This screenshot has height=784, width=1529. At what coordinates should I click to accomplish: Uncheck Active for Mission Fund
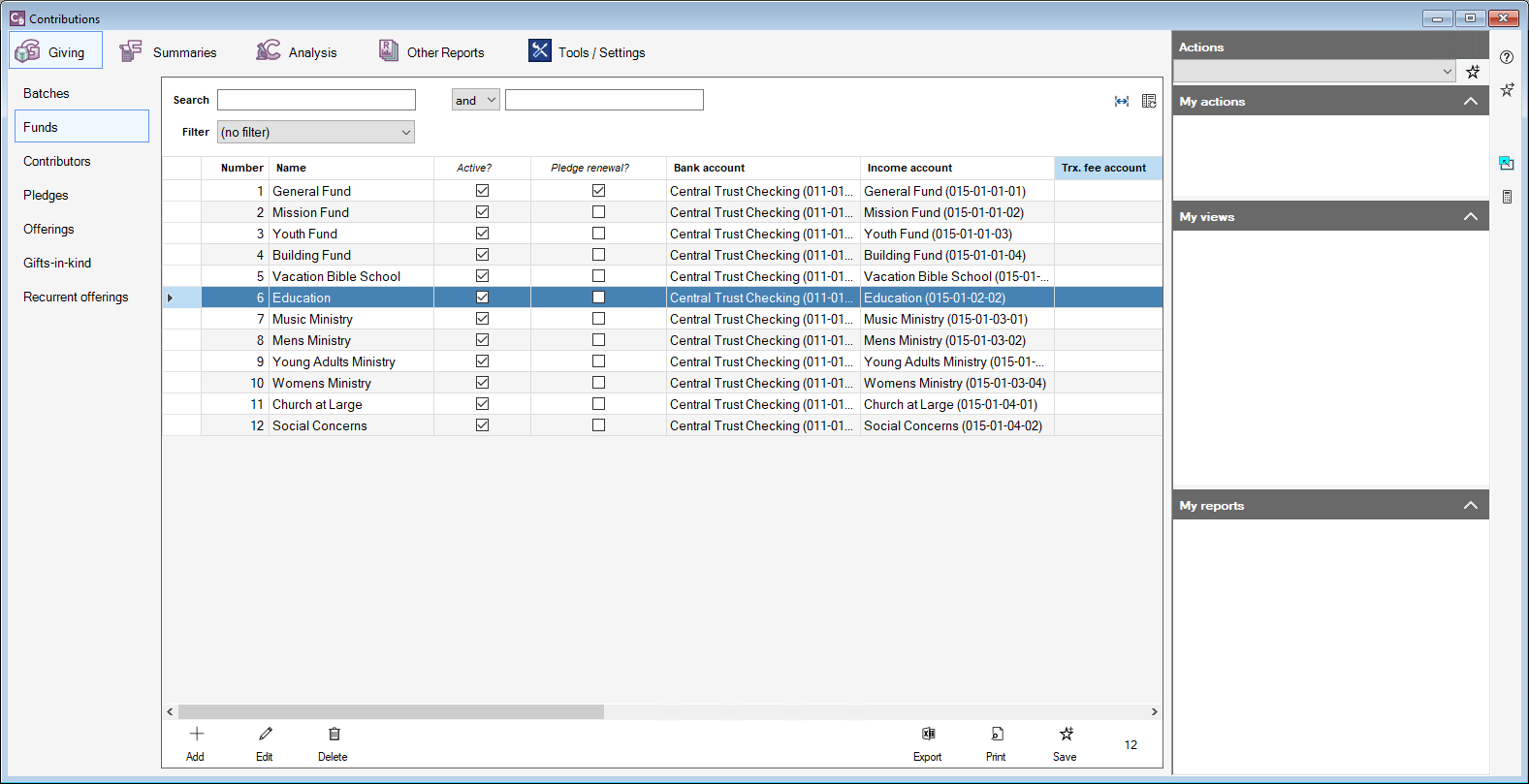click(x=482, y=212)
